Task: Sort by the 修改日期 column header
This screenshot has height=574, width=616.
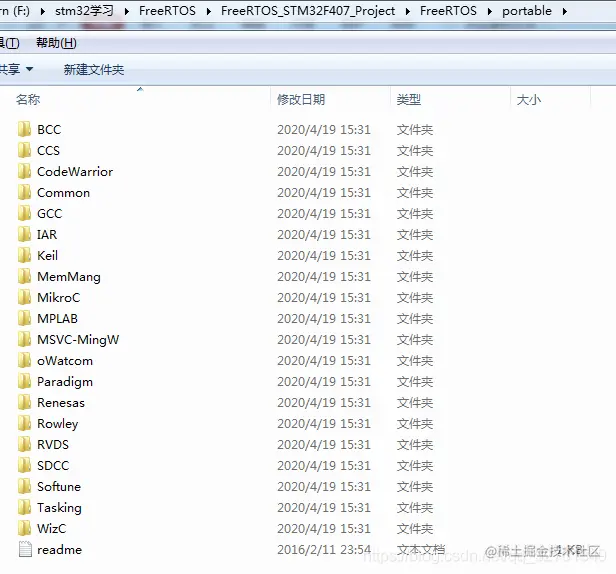Action: click(301, 99)
